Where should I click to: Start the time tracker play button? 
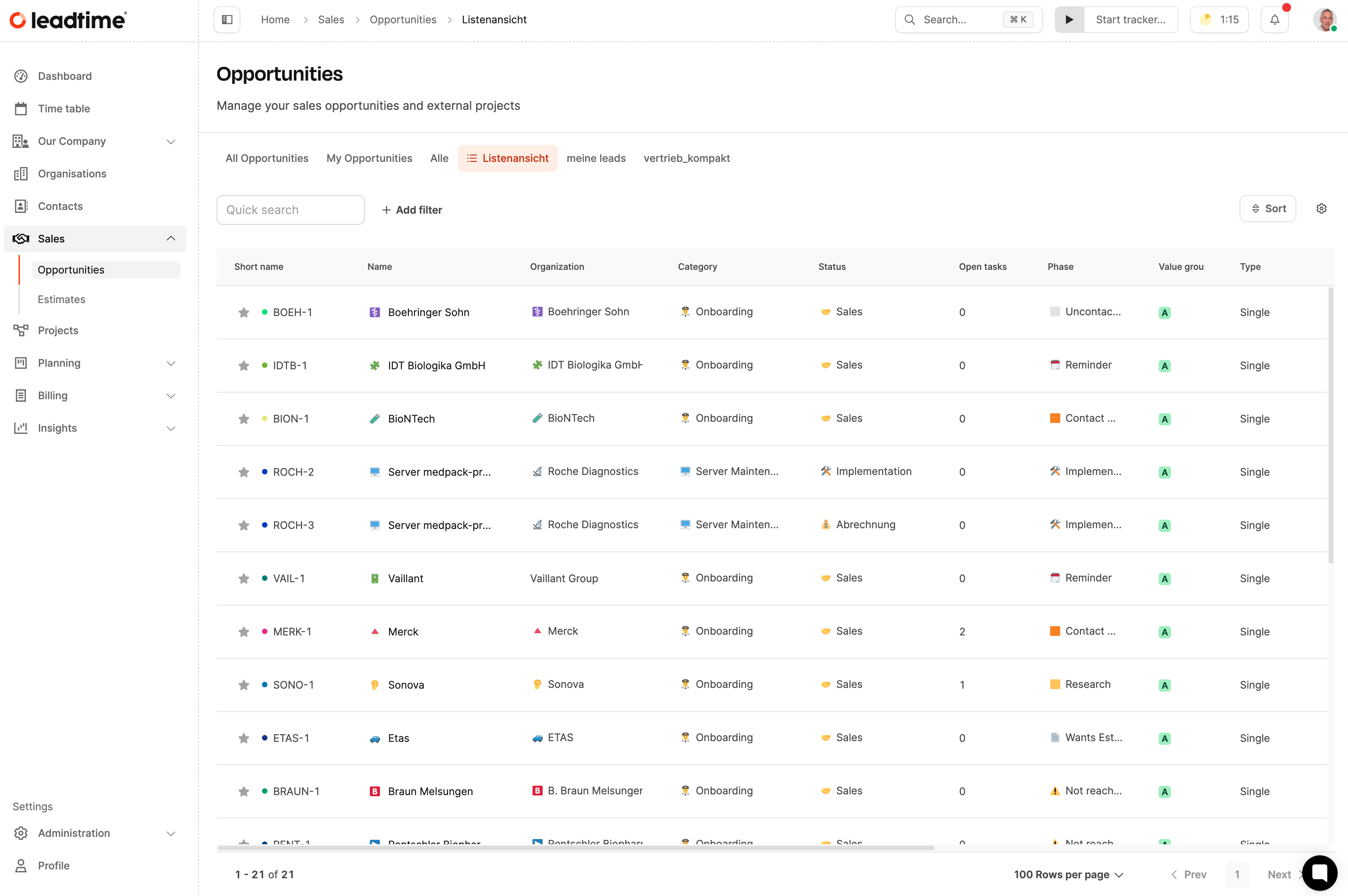1069,20
